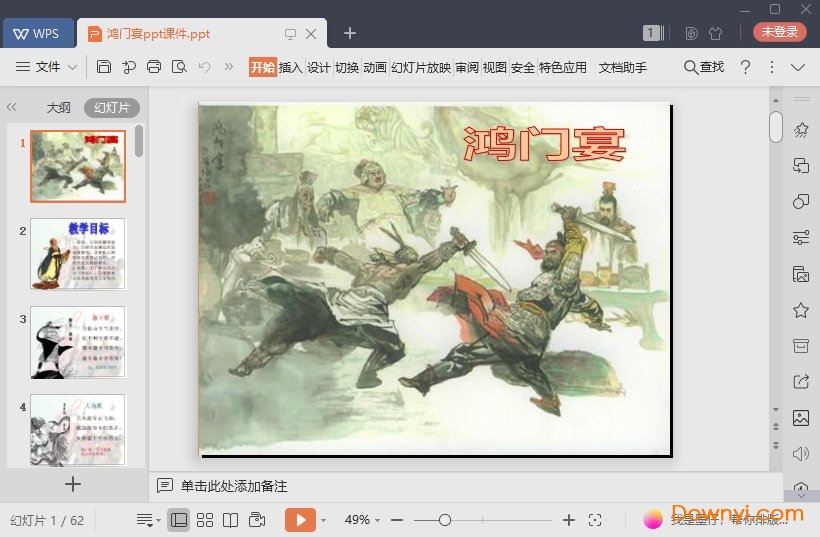Click the window count badge icon
Viewport: 820px width, 537px height.
point(653,33)
